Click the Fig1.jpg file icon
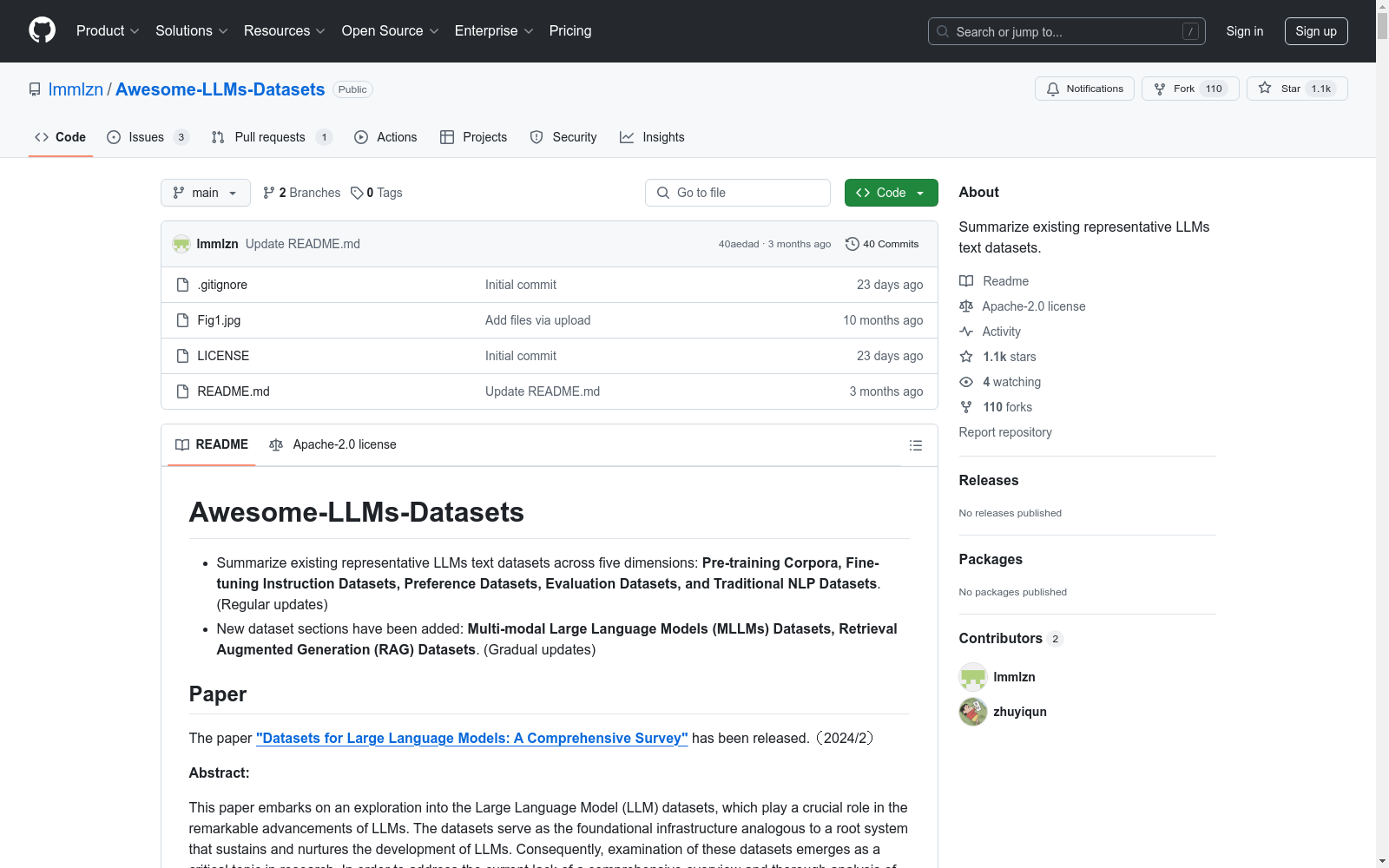The width and height of the screenshot is (1389, 868). click(182, 320)
